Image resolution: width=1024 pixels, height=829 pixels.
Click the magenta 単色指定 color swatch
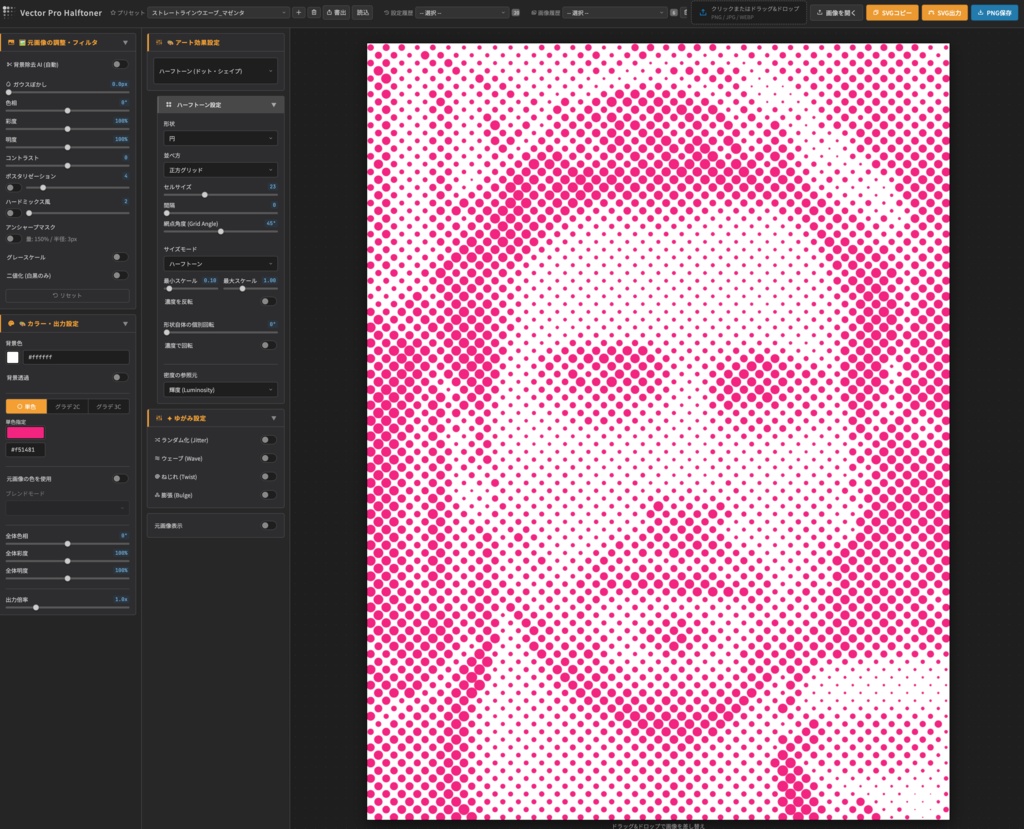[25, 432]
